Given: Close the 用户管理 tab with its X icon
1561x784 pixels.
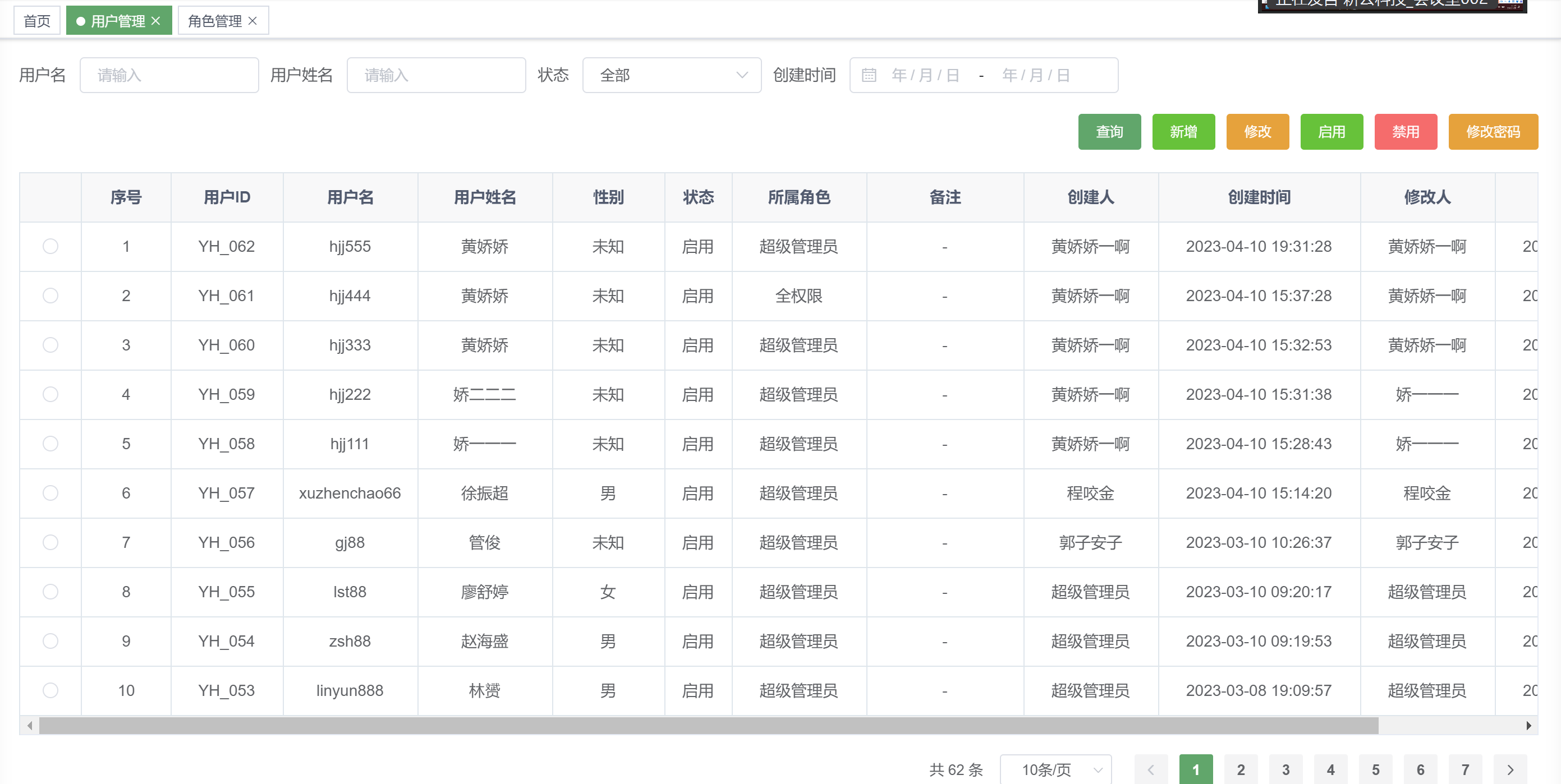Looking at the screenshot, I should [156, 21].
